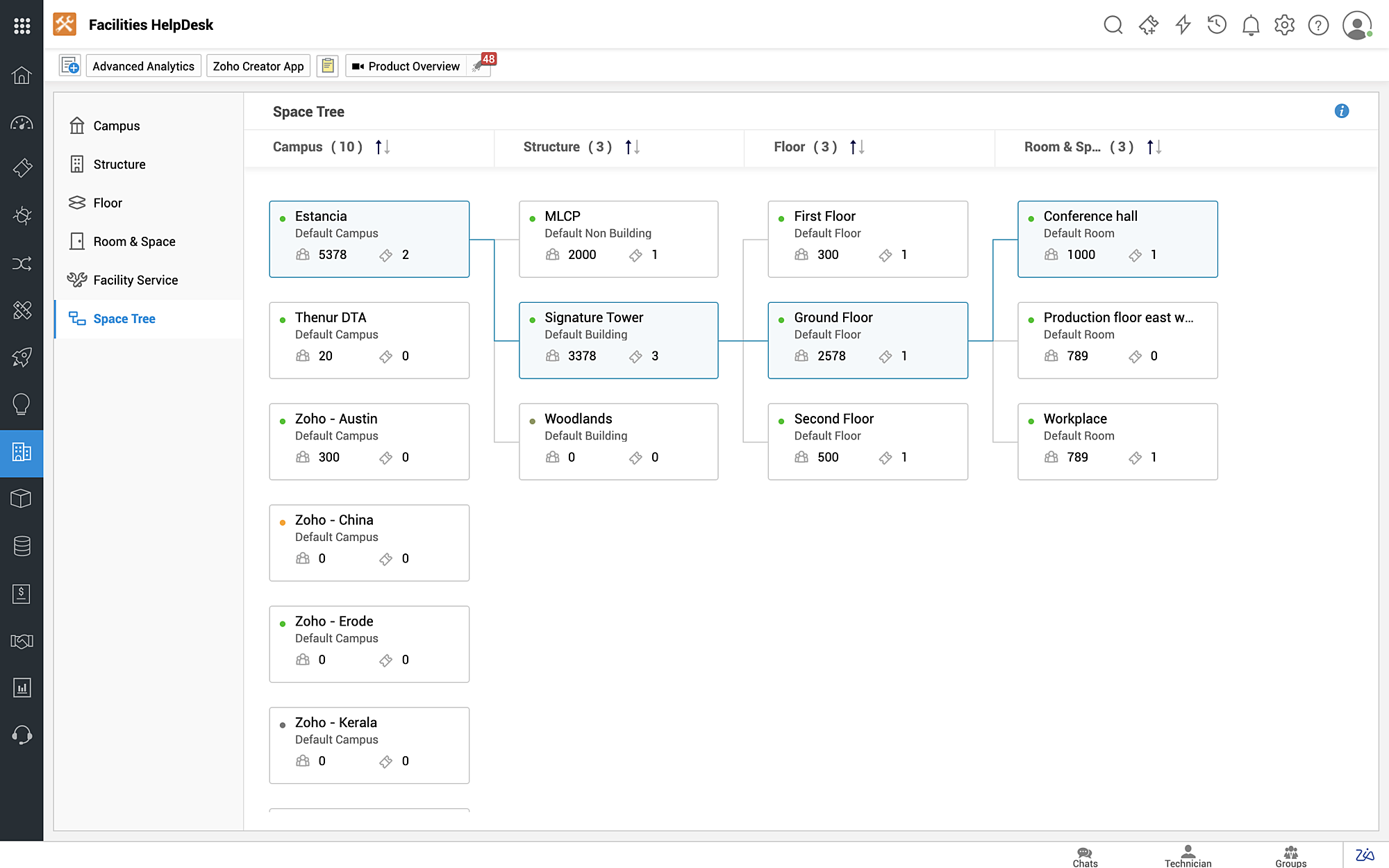Image resolution: width=1389 pixels, height=868 pixels.
Task: Click the Floor icon in sidebar
Action: pyautogui.click(x=78, y=203)
